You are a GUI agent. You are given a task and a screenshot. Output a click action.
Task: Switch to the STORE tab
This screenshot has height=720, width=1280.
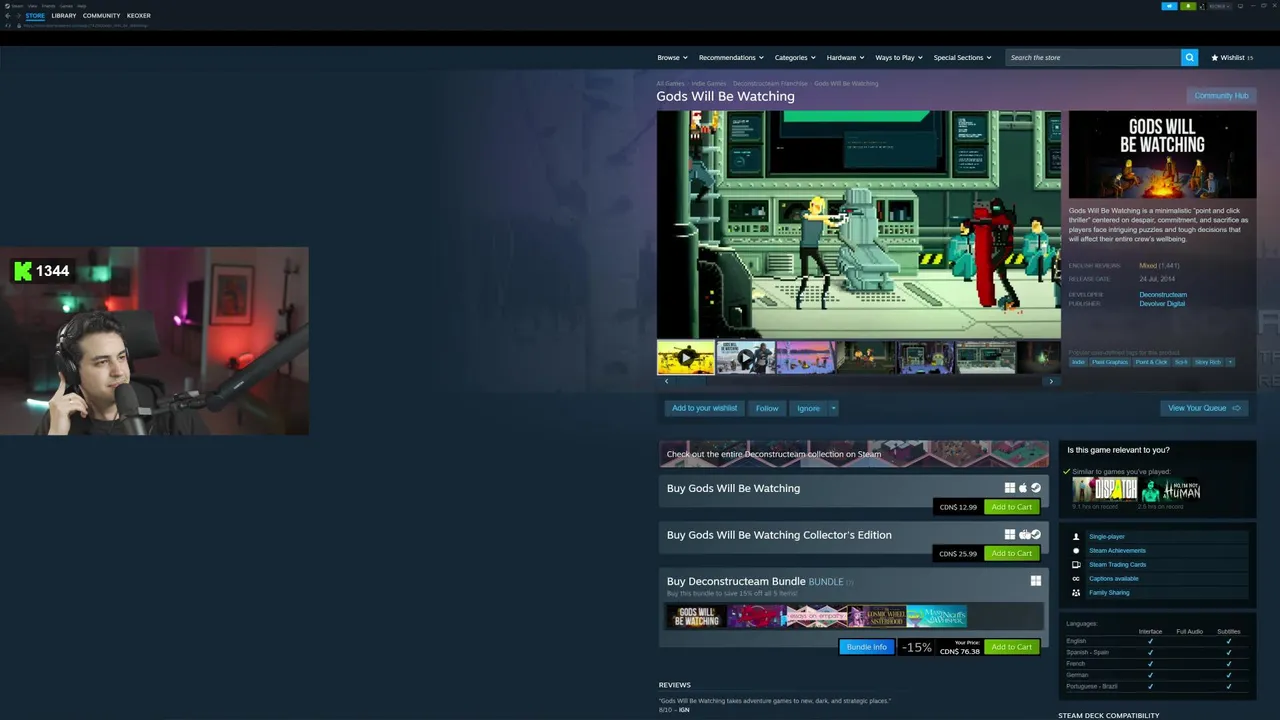(35, 16)
